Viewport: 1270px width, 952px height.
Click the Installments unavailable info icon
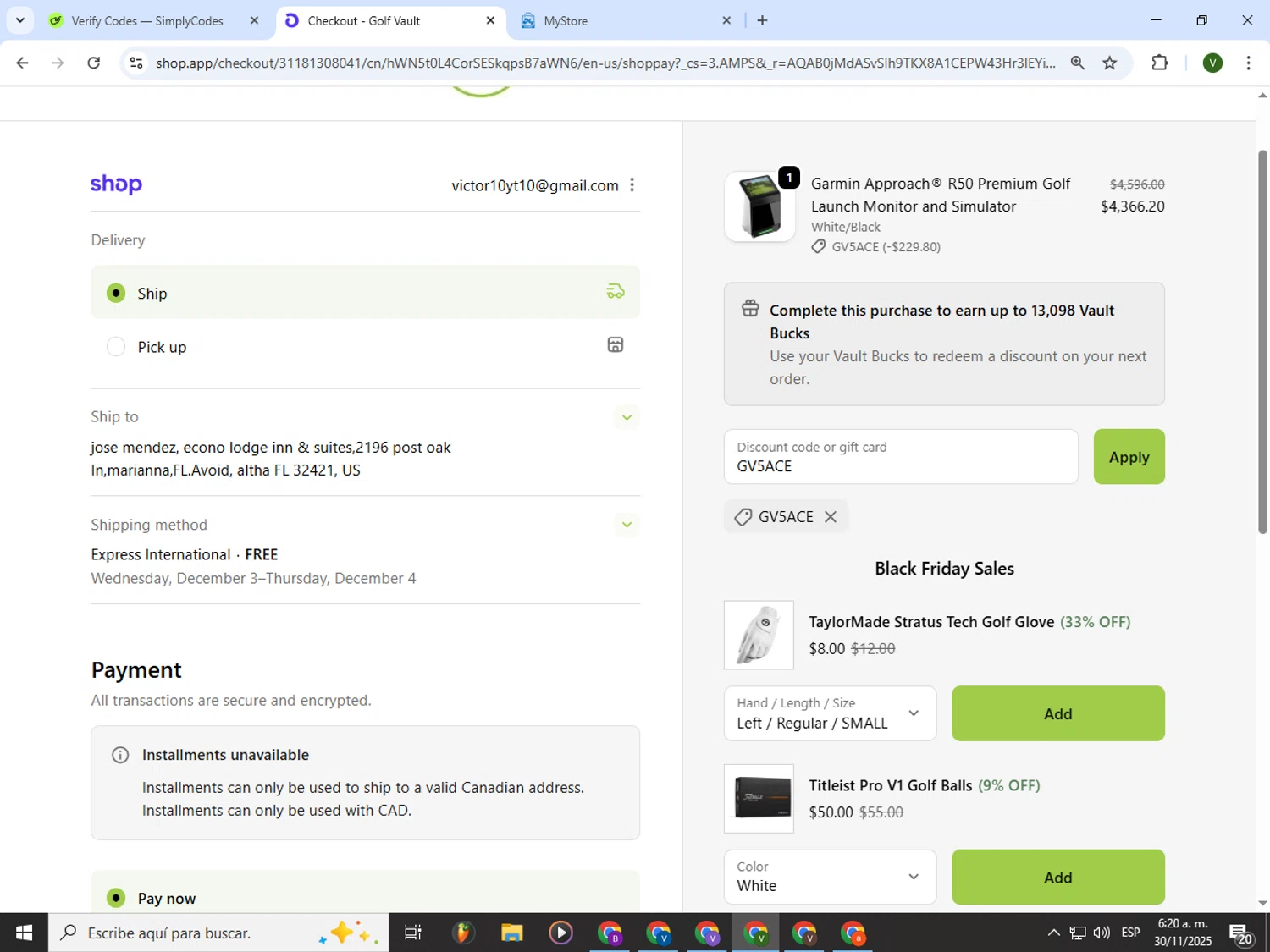[120, 755]
